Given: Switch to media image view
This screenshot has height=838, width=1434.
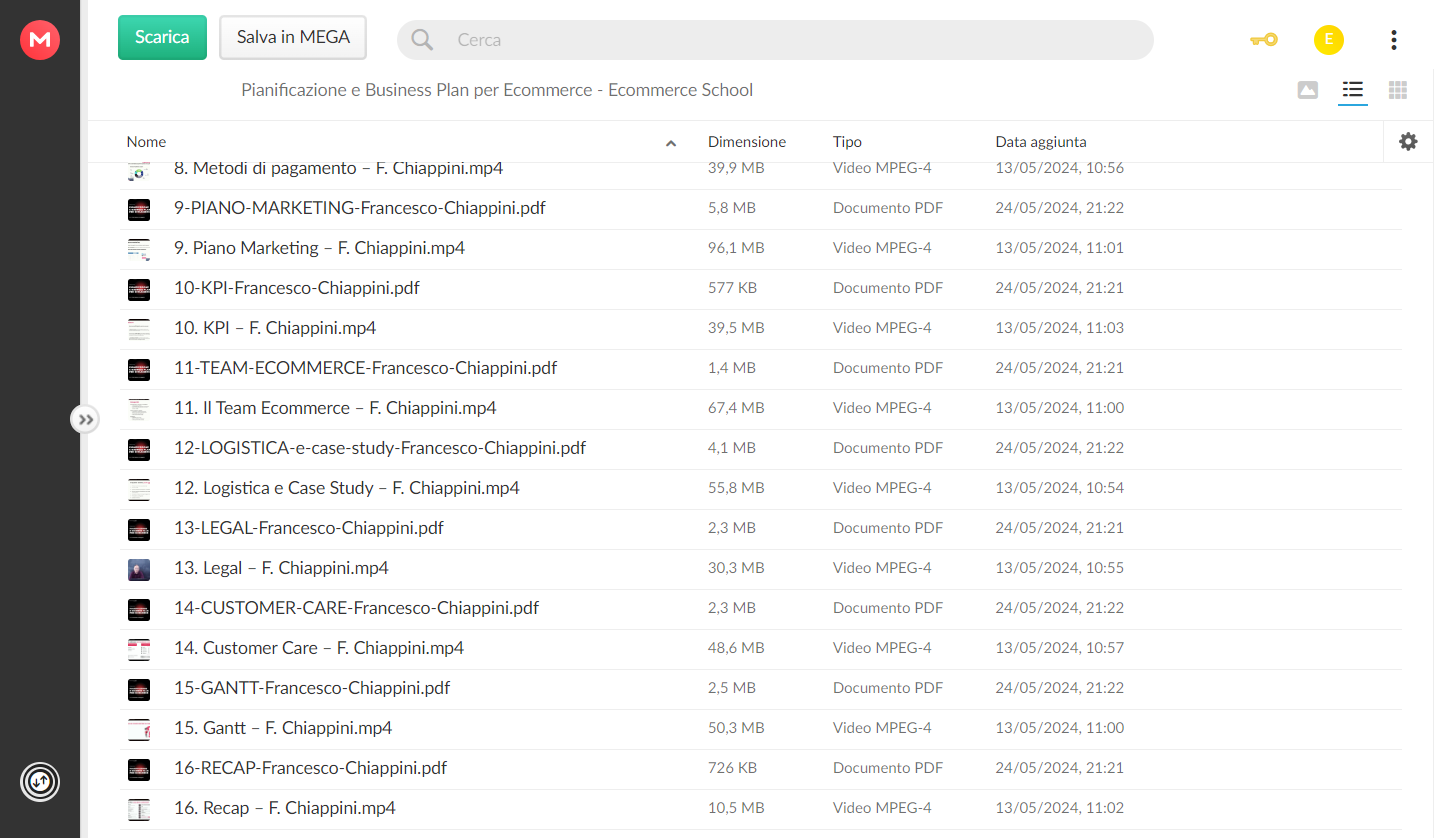Looking at the screenshot, I should [x=1307, y=91].
